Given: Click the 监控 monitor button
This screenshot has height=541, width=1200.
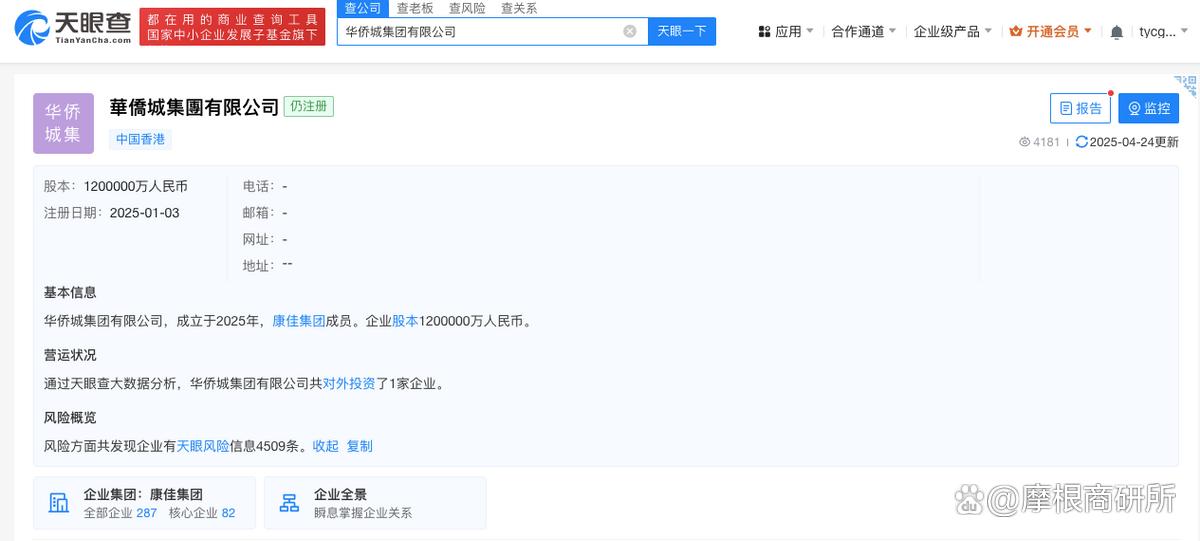Looking at the screenshot, I should (x=1148, y=108).
